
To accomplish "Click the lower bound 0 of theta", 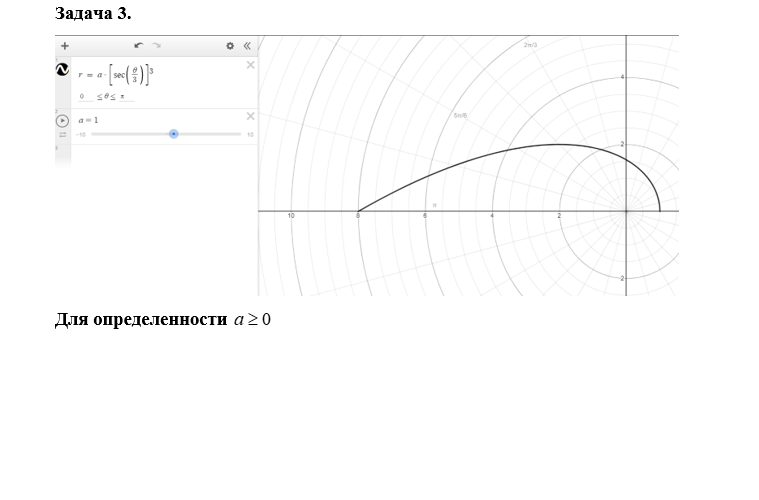I will coord(82,97).
